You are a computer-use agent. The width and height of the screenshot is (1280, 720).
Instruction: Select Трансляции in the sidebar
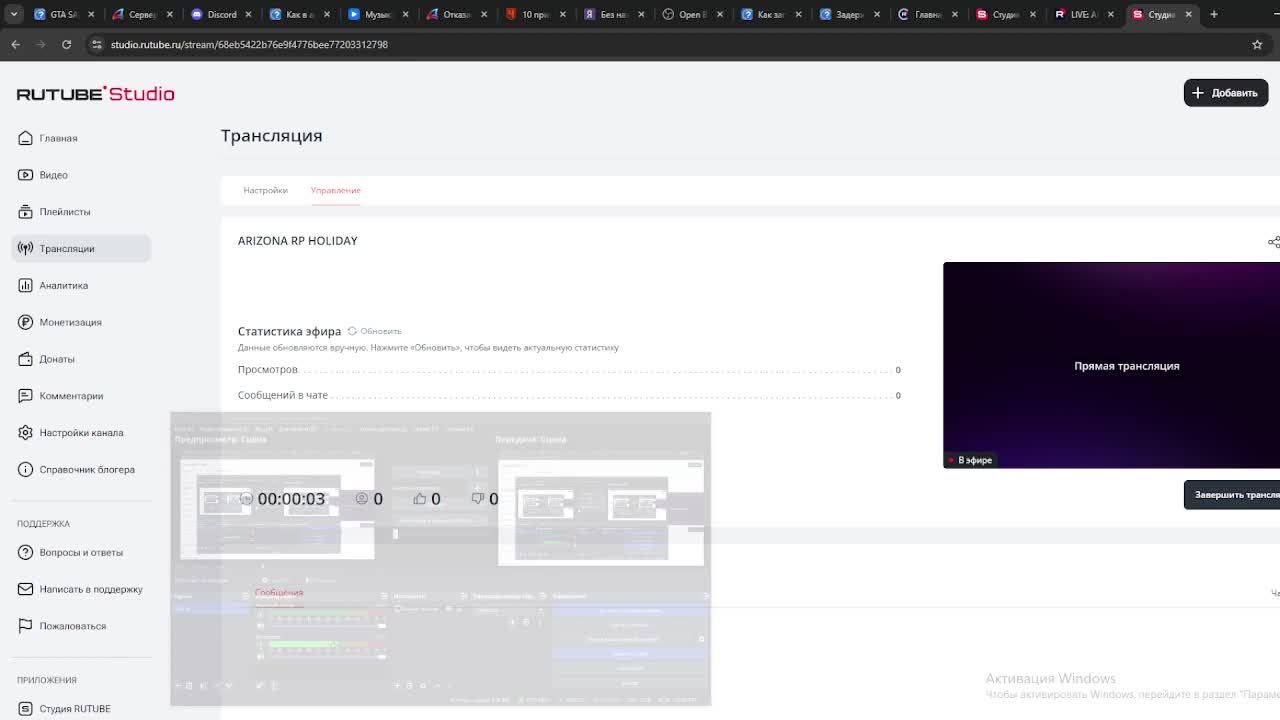(x=80, y=248)
